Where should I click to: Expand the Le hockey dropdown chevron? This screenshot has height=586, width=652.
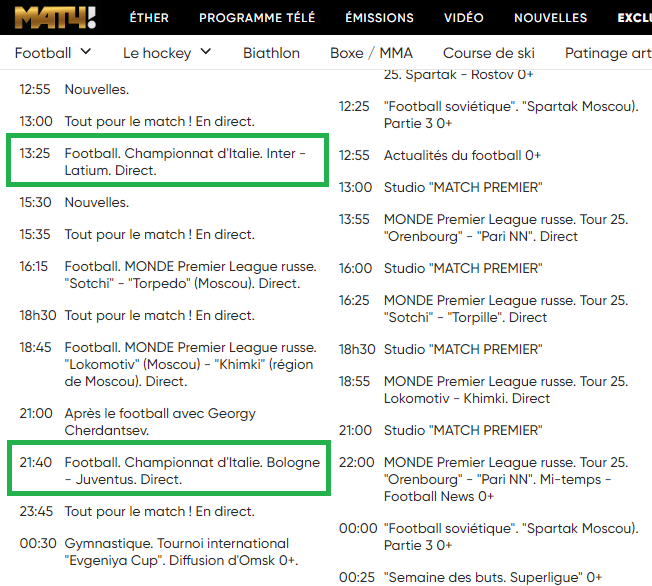point(206,52)
